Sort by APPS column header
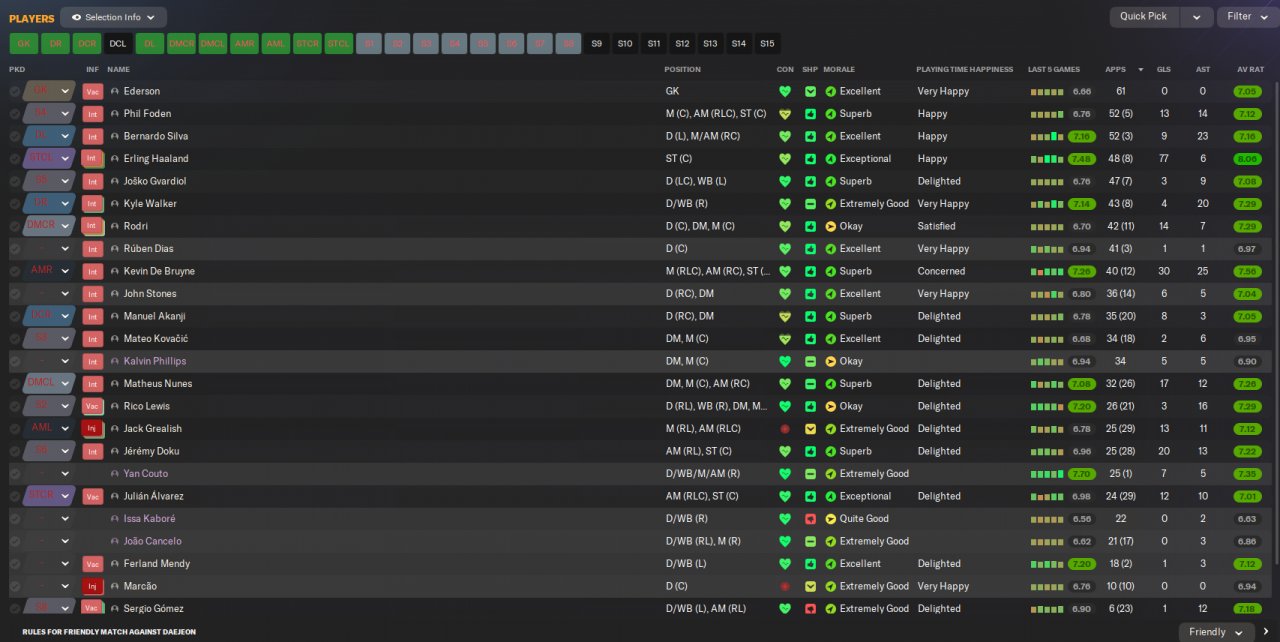This screenshot has height=642, width=1280. pyautogui.click(x=1115, y=69)
